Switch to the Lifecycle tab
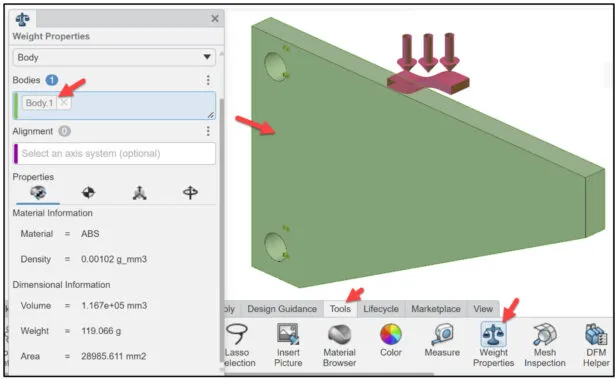 coord(381,309)
